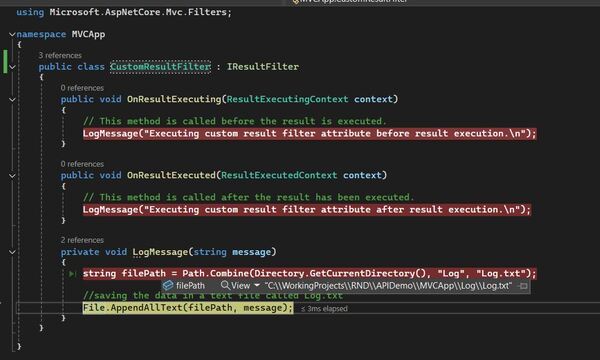
Task: Click the ResultExecutingContext parameter type
Action: click(x=287, y=99)
